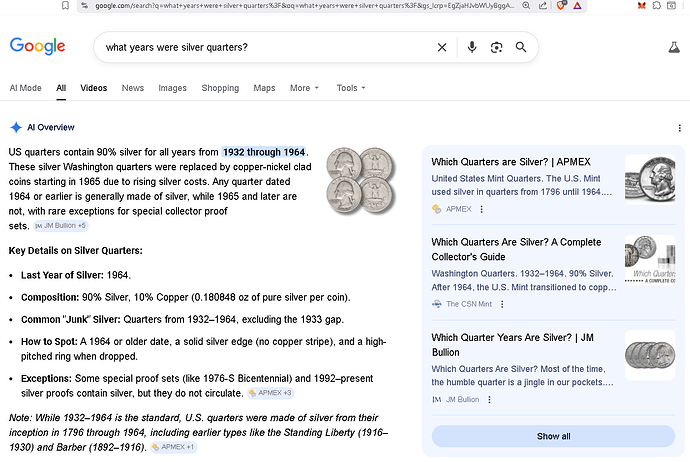Screen dimensions: 690x462
Task: Expand the More search categories dropdown
Action: click(304, 88)
